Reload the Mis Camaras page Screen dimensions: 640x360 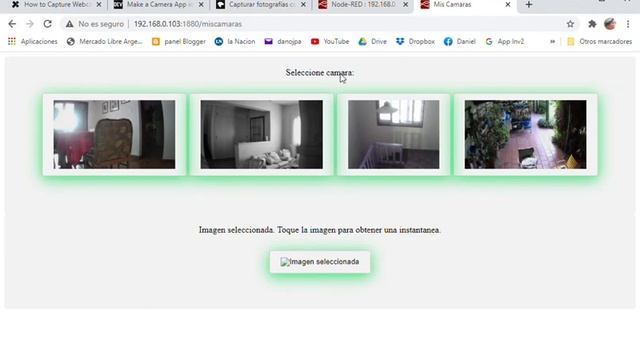point(47,24)
